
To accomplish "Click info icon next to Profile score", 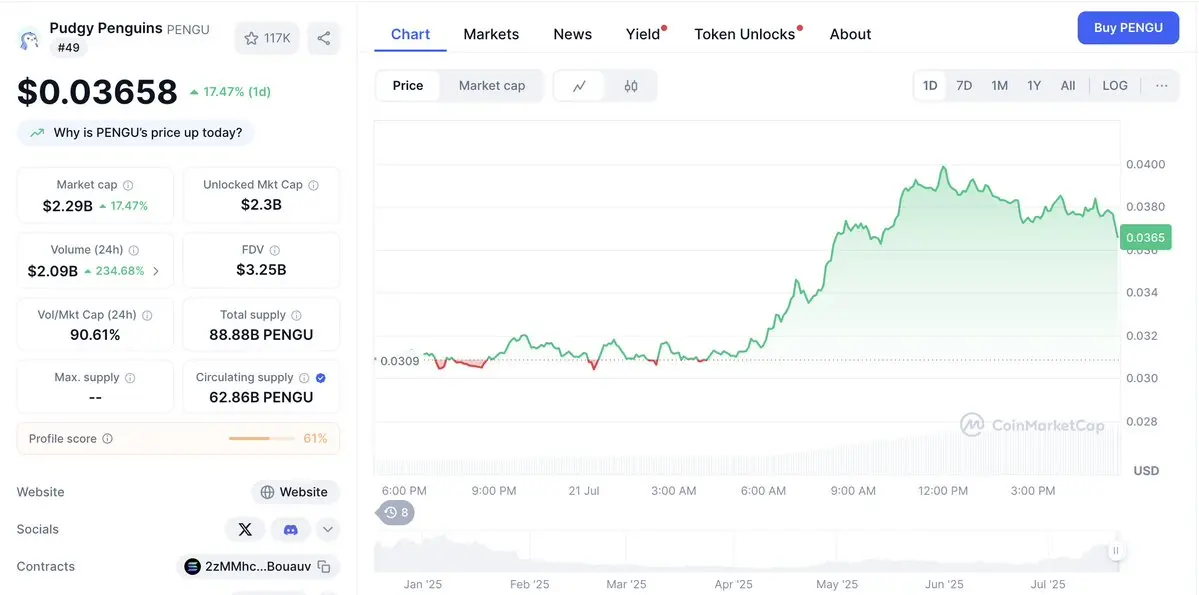I will pyautogui.click(x=108, y=439).
